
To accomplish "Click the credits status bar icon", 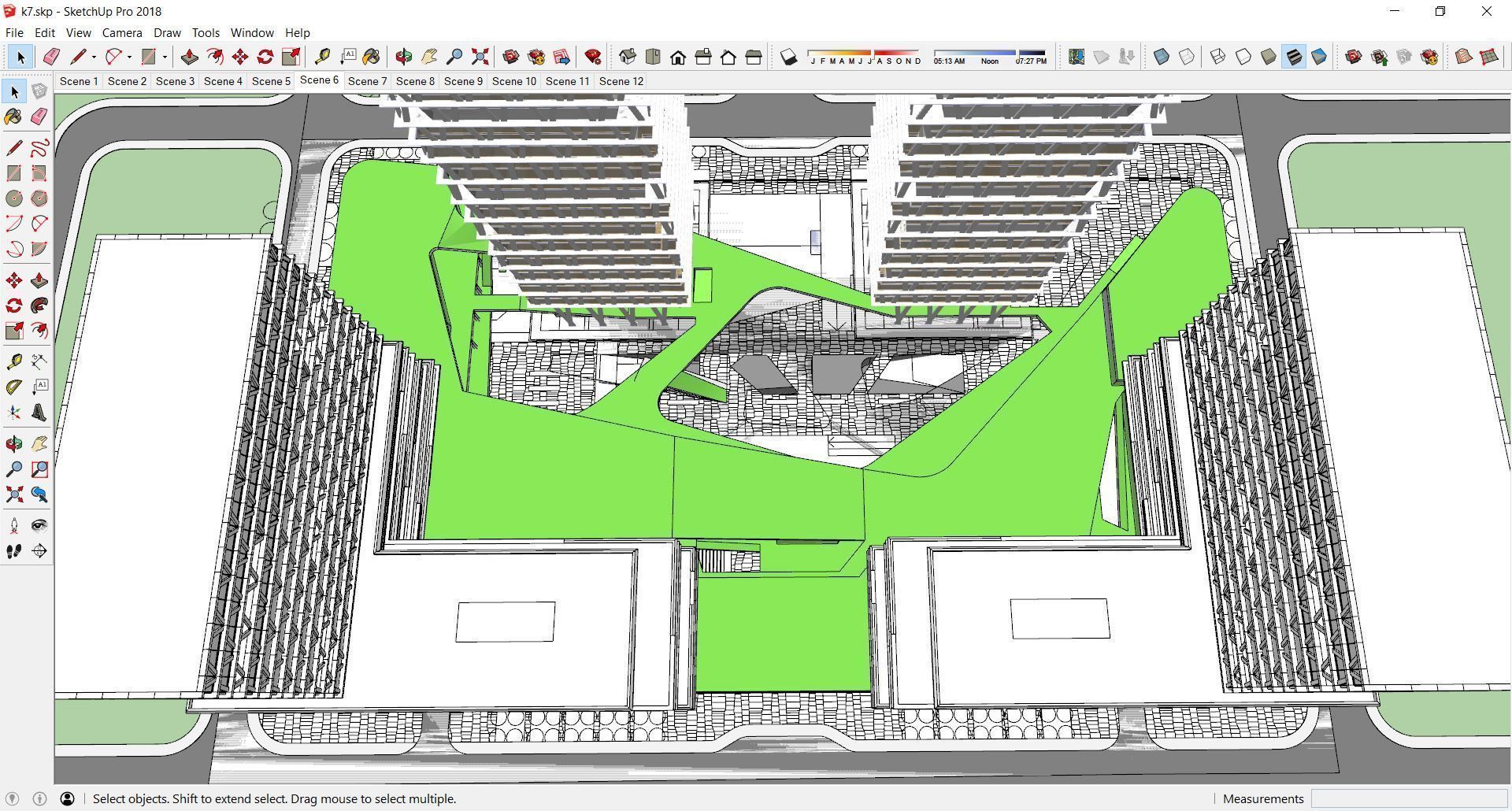I will coord(39,798).
